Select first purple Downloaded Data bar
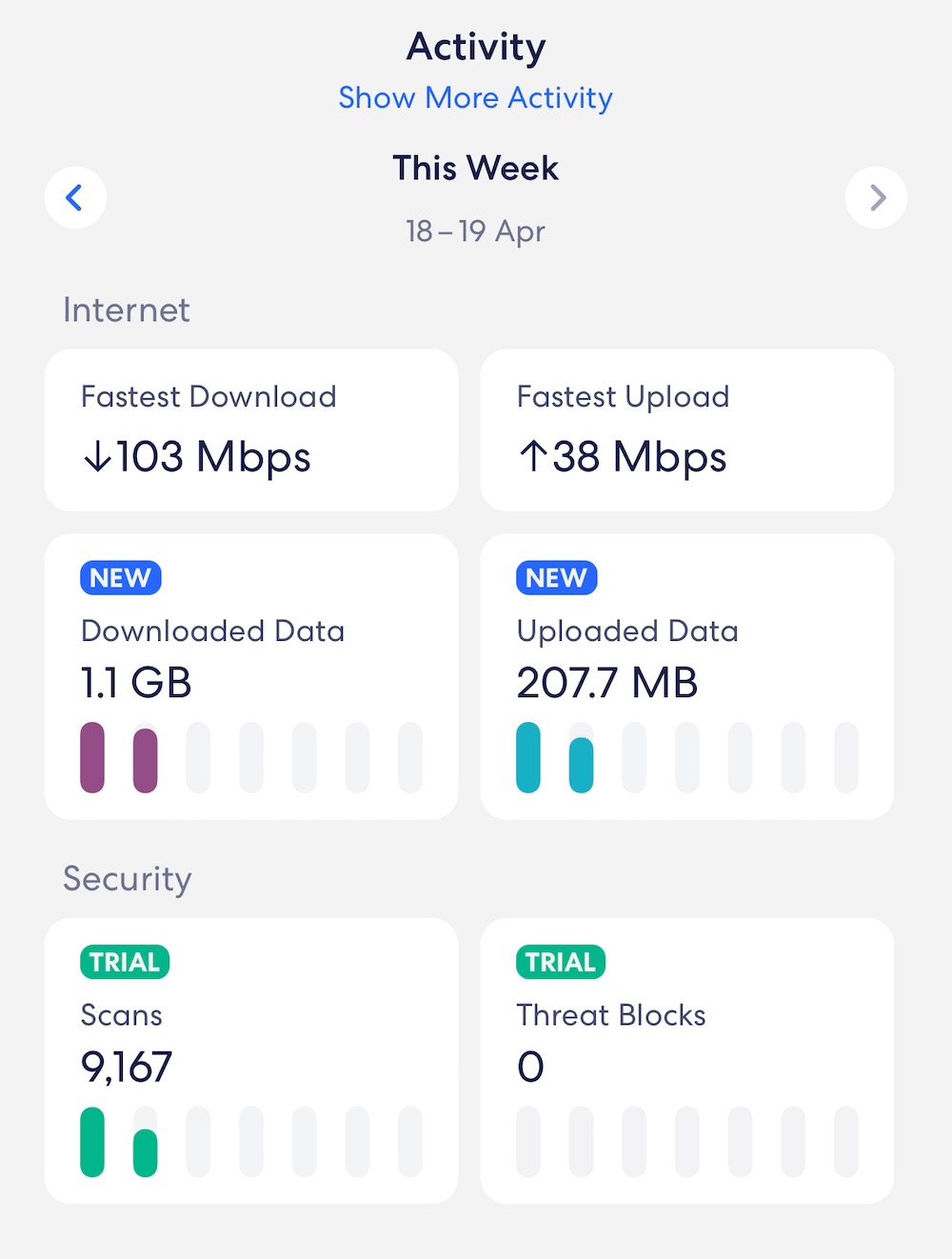This screenshot has height=1259, width=952. (x=92, y=757)
